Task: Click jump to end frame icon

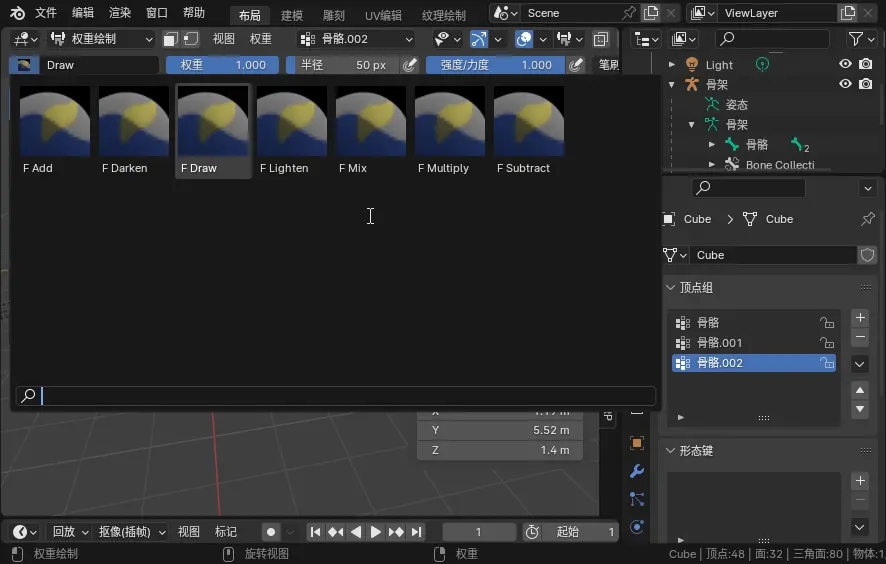Action: 417,532
